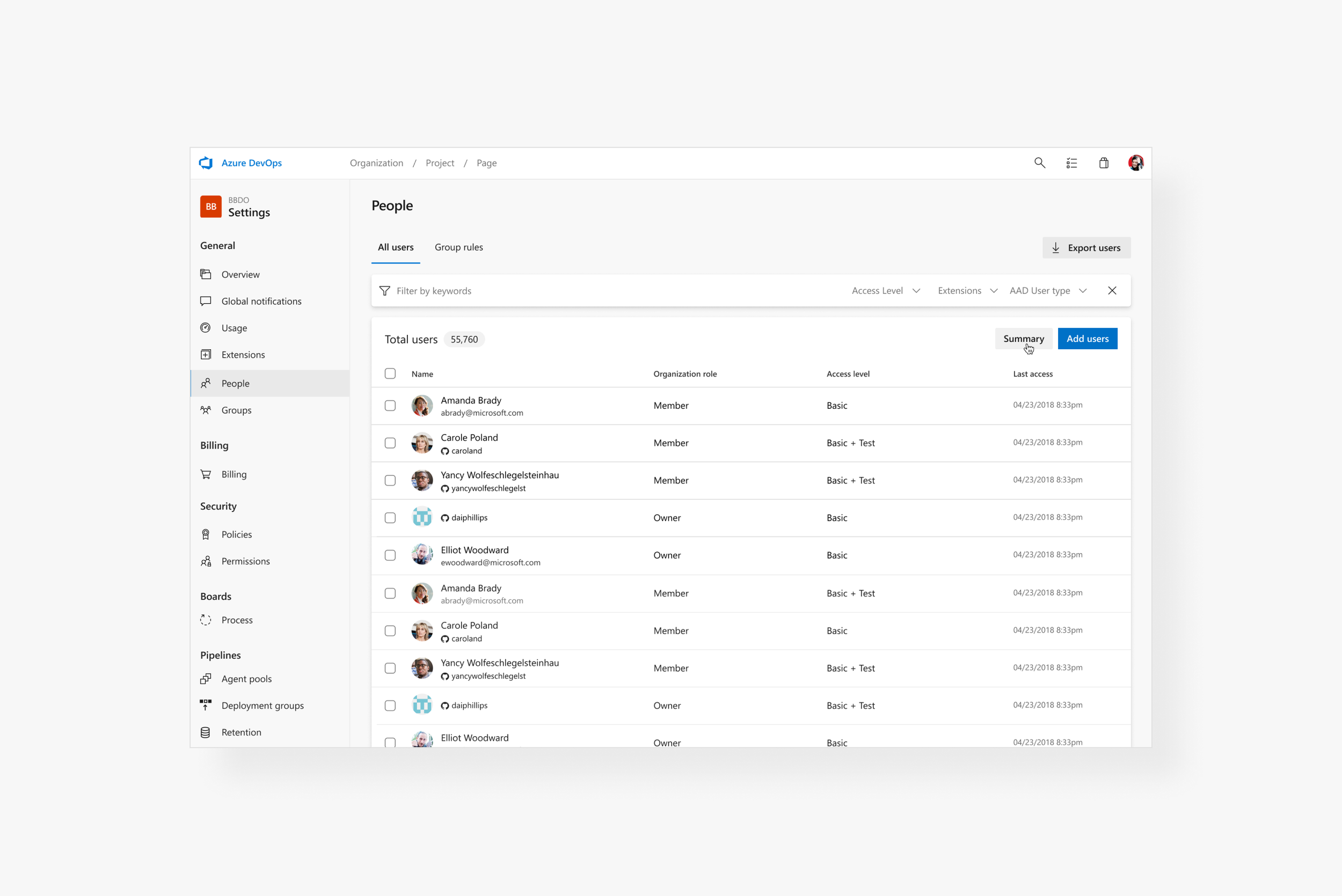
Task: Open the marketplace shopping bag icon
Action: coord(1104,163)
